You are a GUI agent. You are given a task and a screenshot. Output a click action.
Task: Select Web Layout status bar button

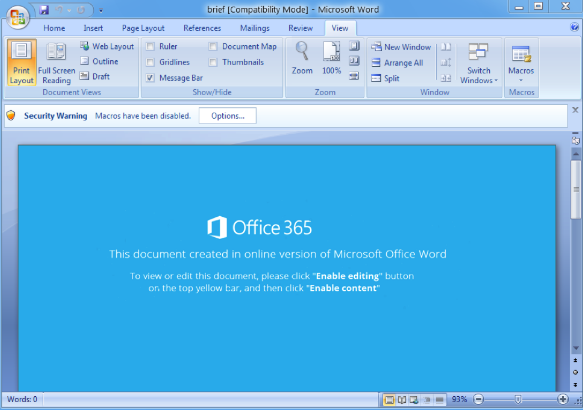(414, 400)
